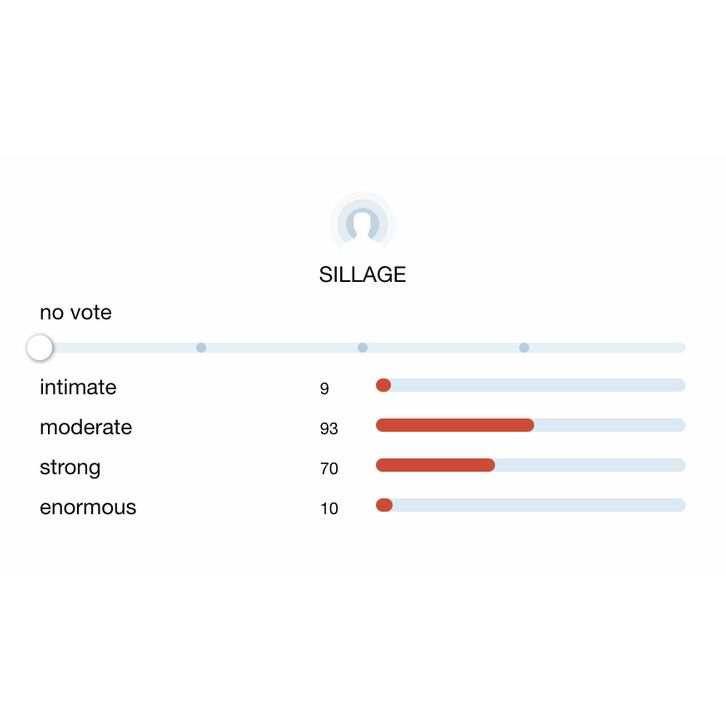Click the sillage silhouette icon
The height and width of the screenshot is (726, 726).
click(362, 223)
